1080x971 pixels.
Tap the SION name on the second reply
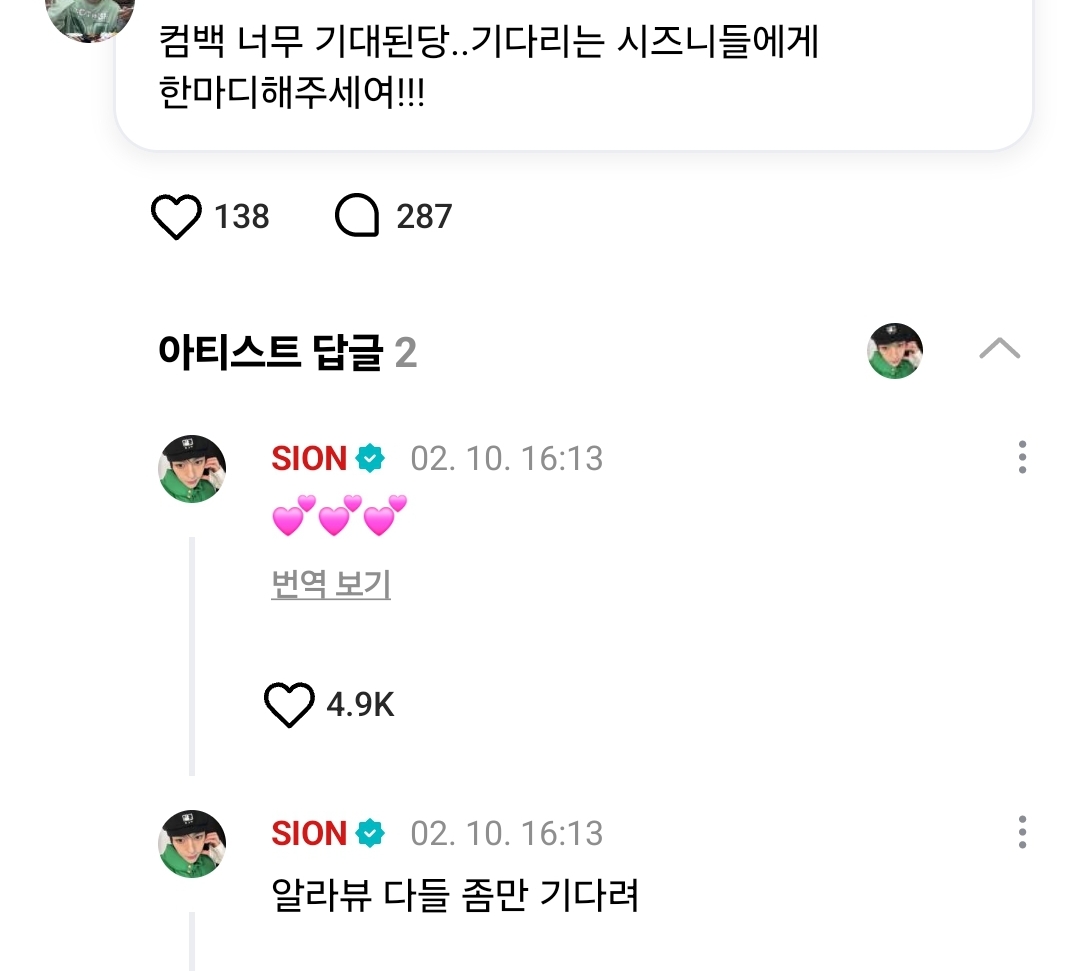click(x=309, y=834)
